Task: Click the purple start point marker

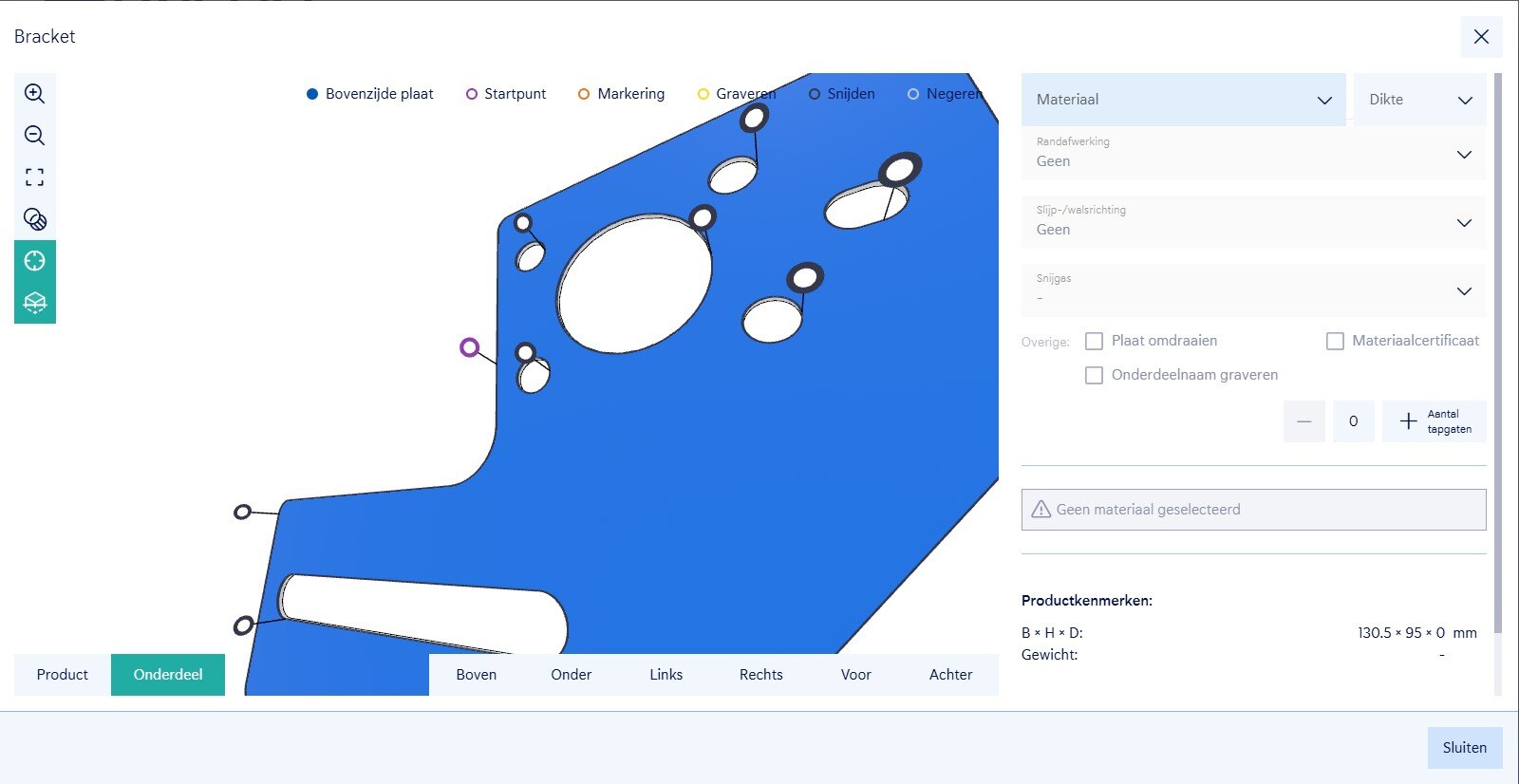Action: (x=469, y=347)
